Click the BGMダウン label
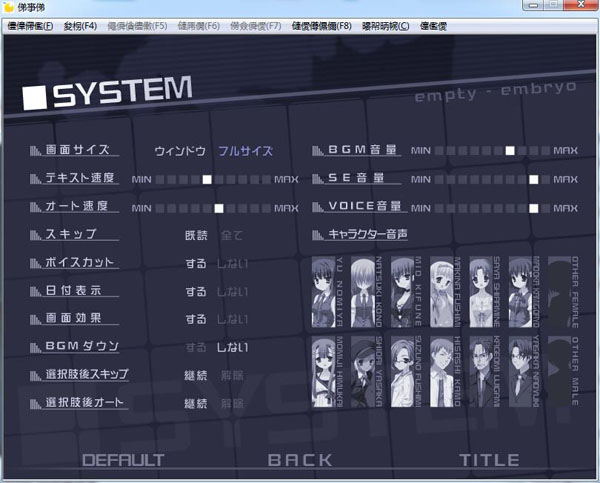 (x=82, y=346)
